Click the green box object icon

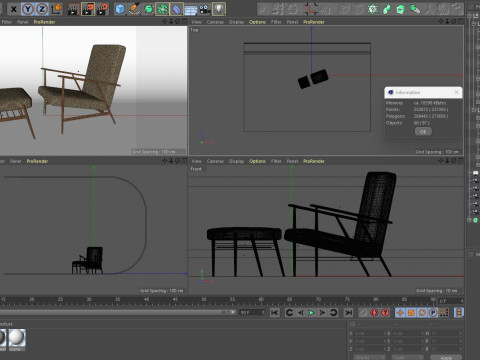coord(401,9)
